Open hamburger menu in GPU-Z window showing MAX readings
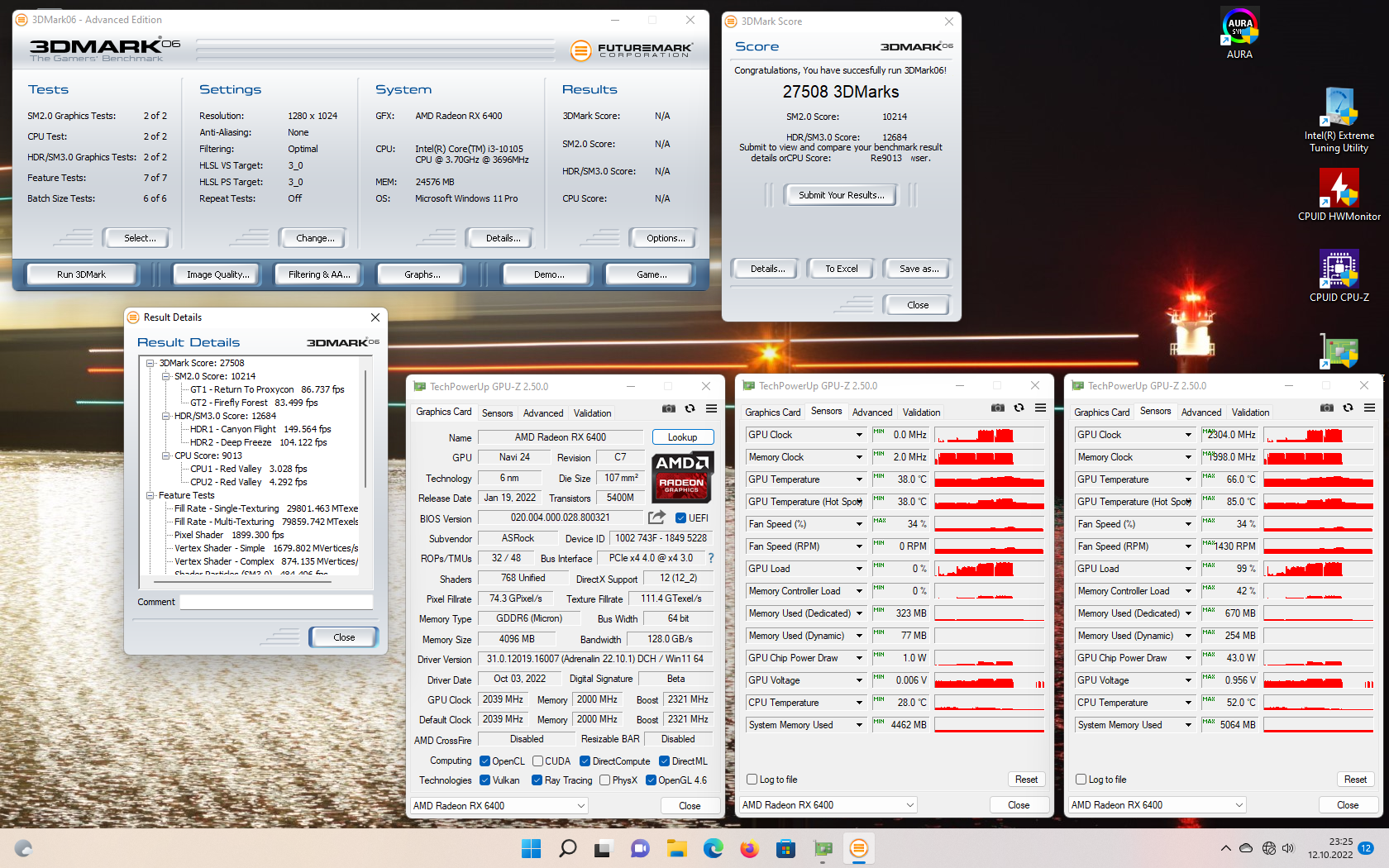Screen dimensions: 1389x868 pyautogui.click(x=1369, y=408)
